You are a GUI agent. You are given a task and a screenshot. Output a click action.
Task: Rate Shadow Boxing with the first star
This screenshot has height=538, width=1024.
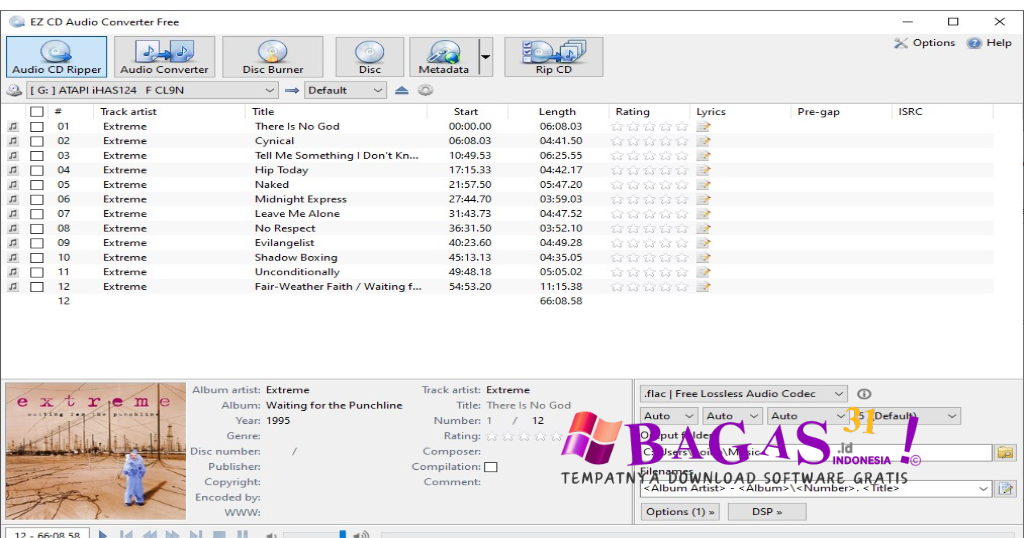pyautogui.click(x=616, y=258)
